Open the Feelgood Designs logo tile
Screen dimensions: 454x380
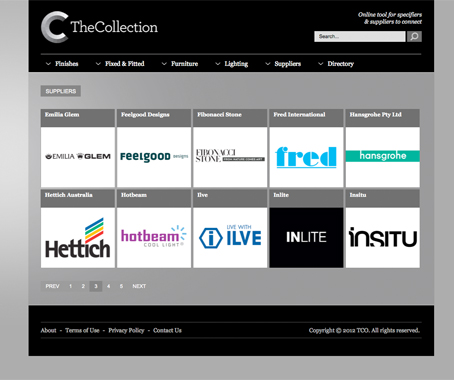click(x=154, y=157)
